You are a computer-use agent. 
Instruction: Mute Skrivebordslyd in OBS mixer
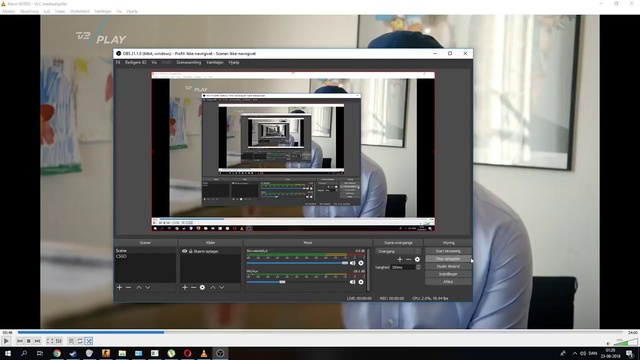pyautogui.click(x=353, y=263)
